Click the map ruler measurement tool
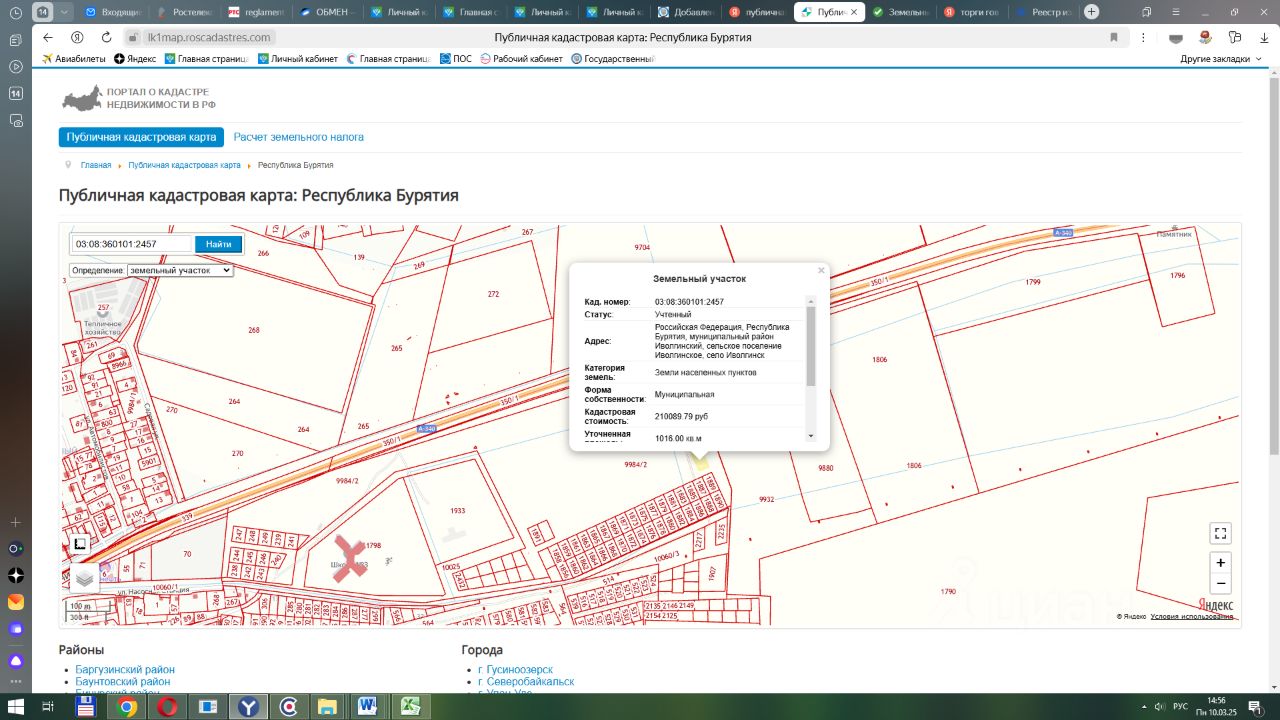 [80, 545]
